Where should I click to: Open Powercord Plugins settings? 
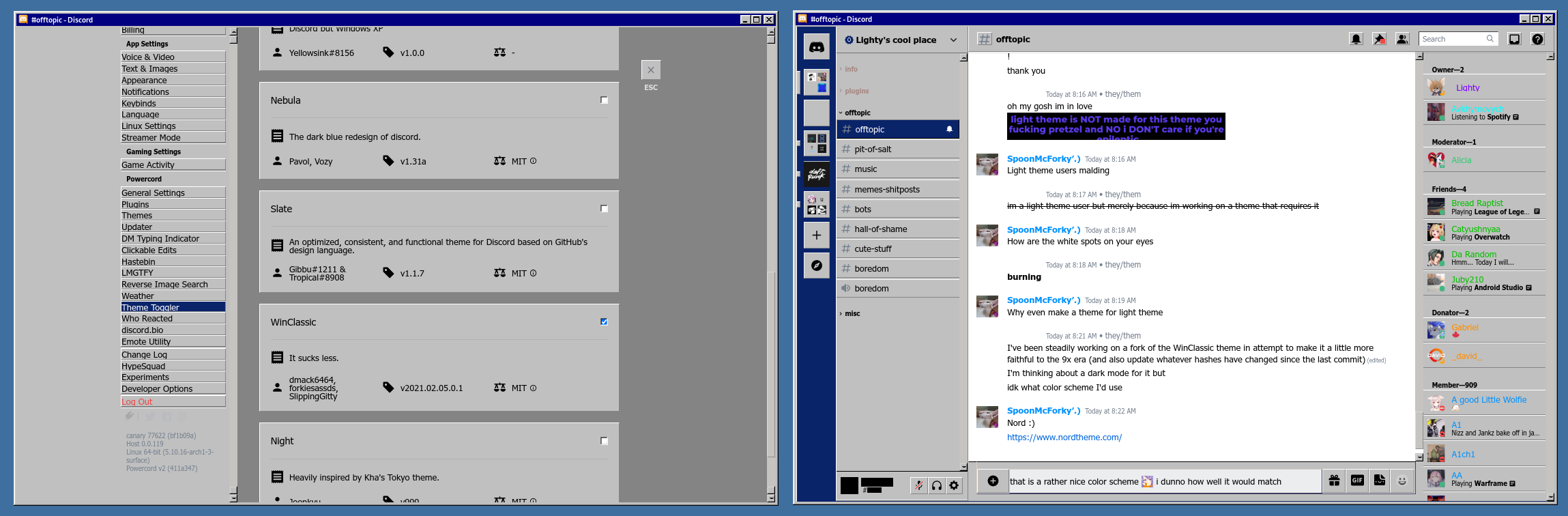pos(173,204)
